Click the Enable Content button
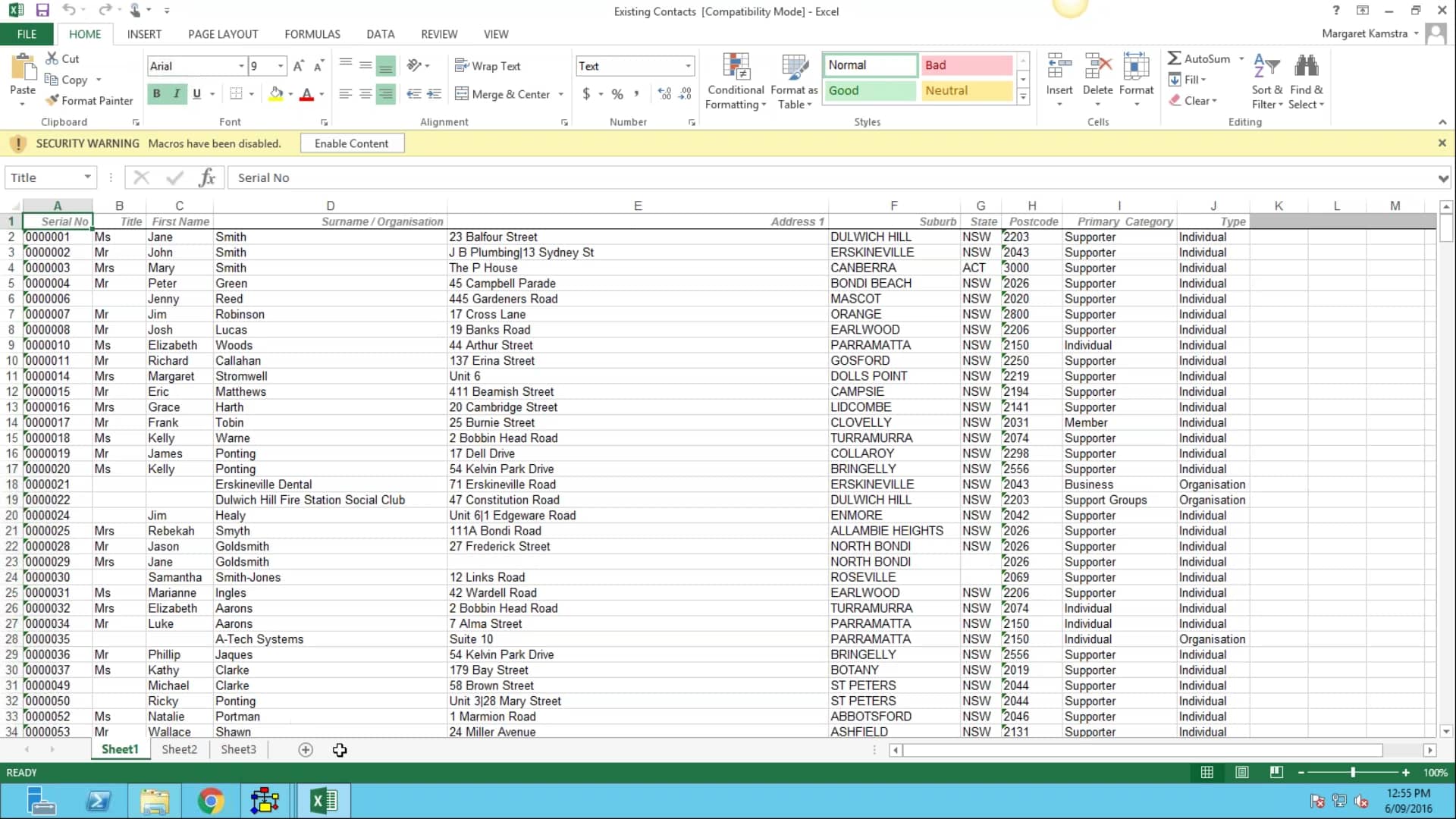This screenshot has width=1456, height=819. click(x=351, y=143)
